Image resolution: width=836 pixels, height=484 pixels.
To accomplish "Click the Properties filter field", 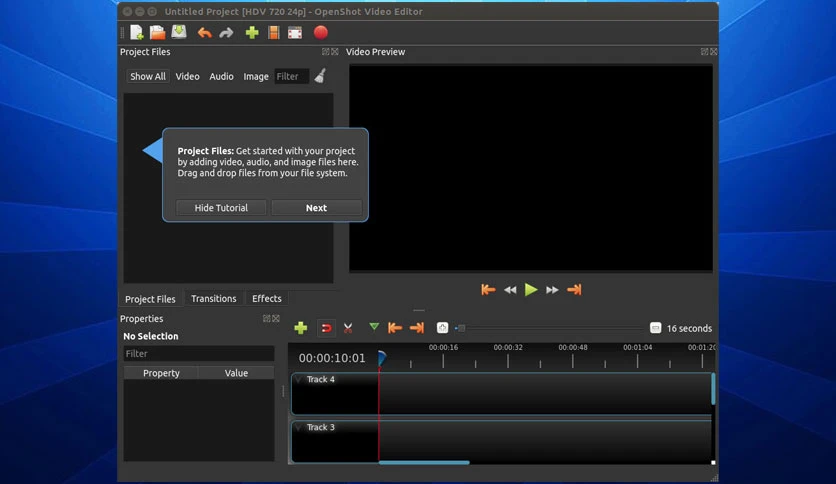I will click(x=198, y=353).
